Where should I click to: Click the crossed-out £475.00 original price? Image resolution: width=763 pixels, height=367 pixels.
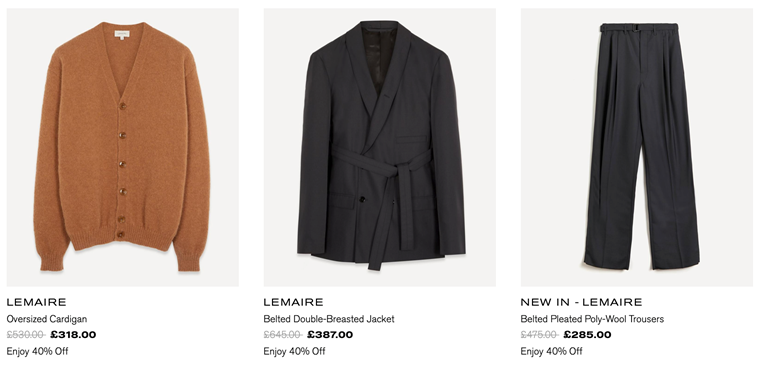click(540, 335)
